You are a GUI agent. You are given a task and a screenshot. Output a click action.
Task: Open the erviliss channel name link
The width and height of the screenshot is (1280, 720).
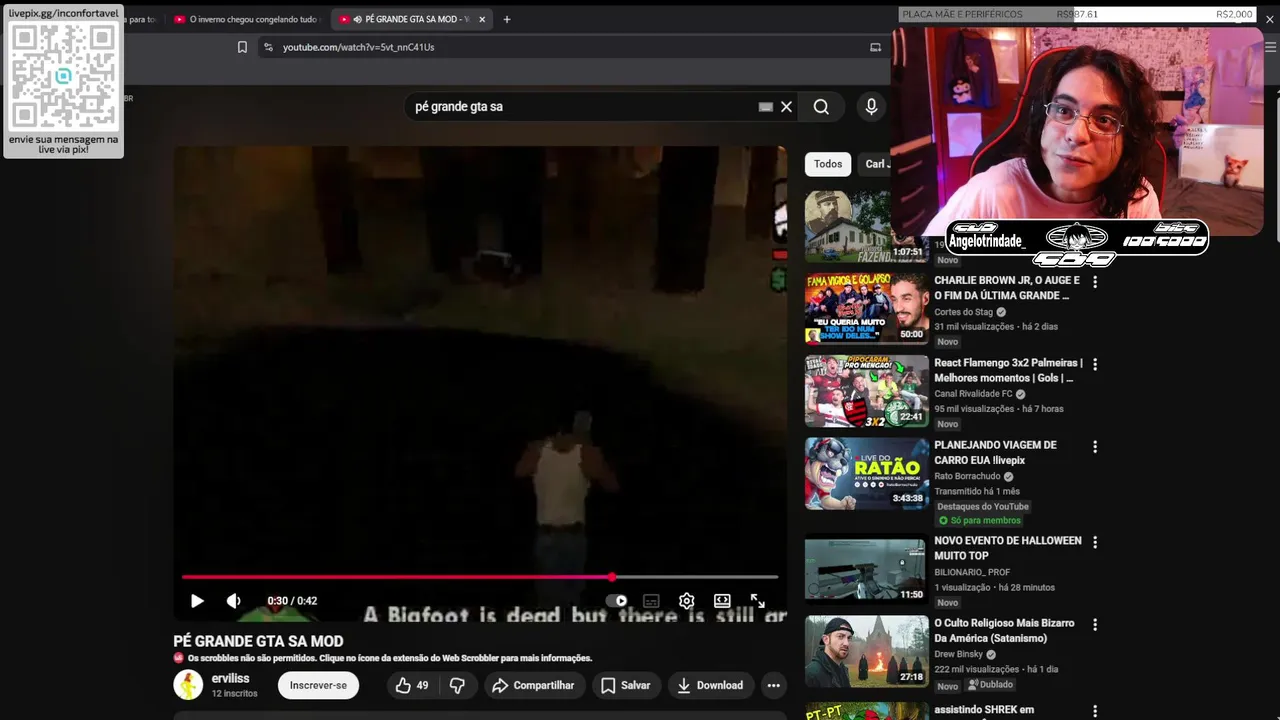click(x=230, y=678)
